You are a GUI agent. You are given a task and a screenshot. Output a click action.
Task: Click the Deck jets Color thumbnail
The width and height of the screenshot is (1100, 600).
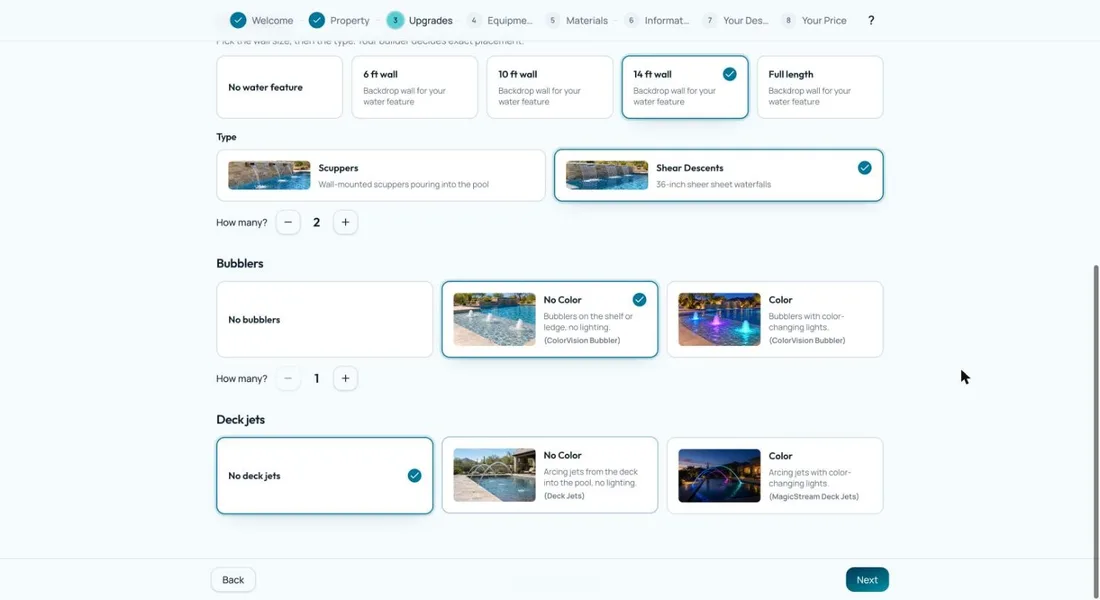point(719,475)
